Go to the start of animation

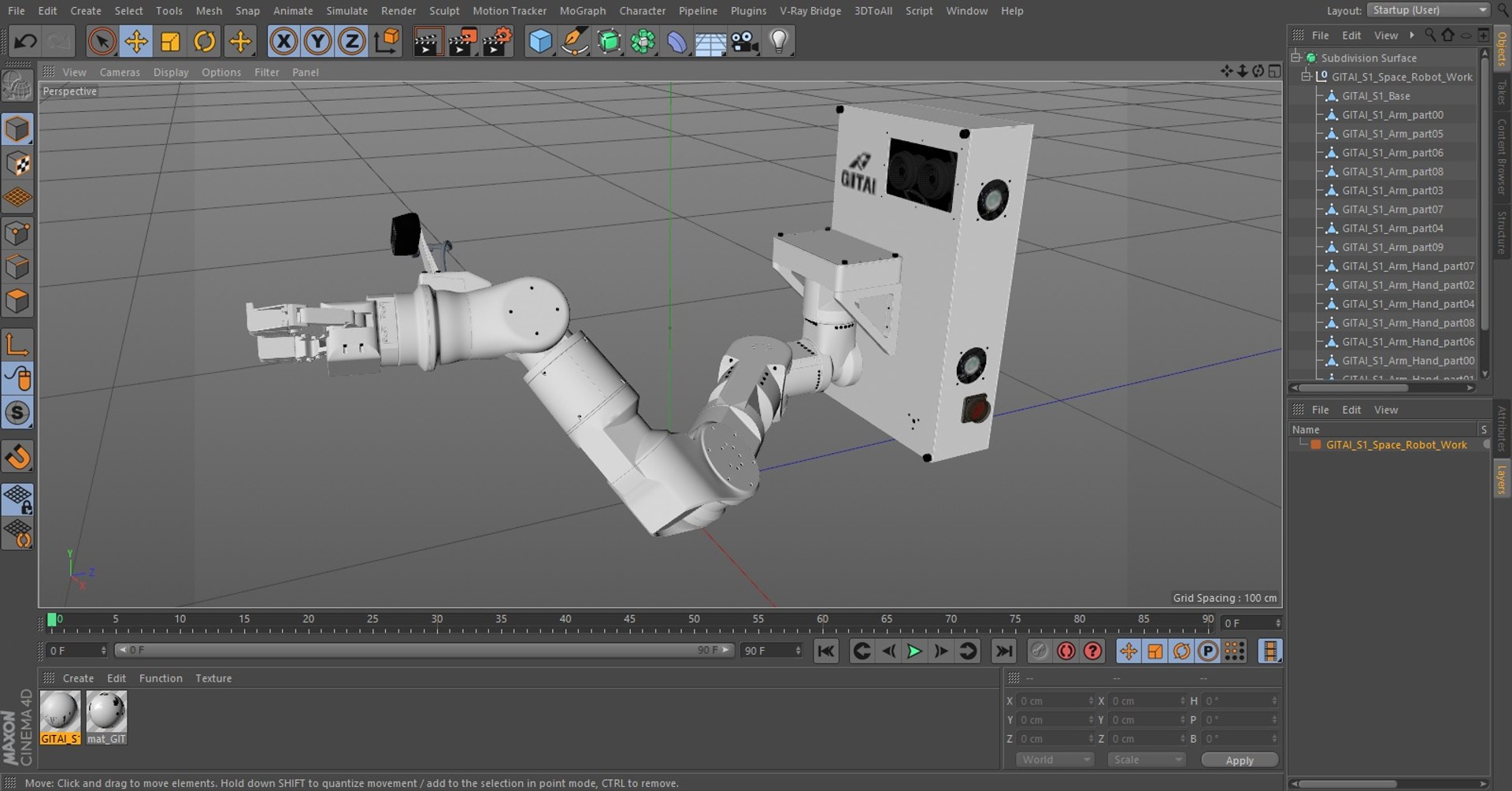click(x=825, y=652)
